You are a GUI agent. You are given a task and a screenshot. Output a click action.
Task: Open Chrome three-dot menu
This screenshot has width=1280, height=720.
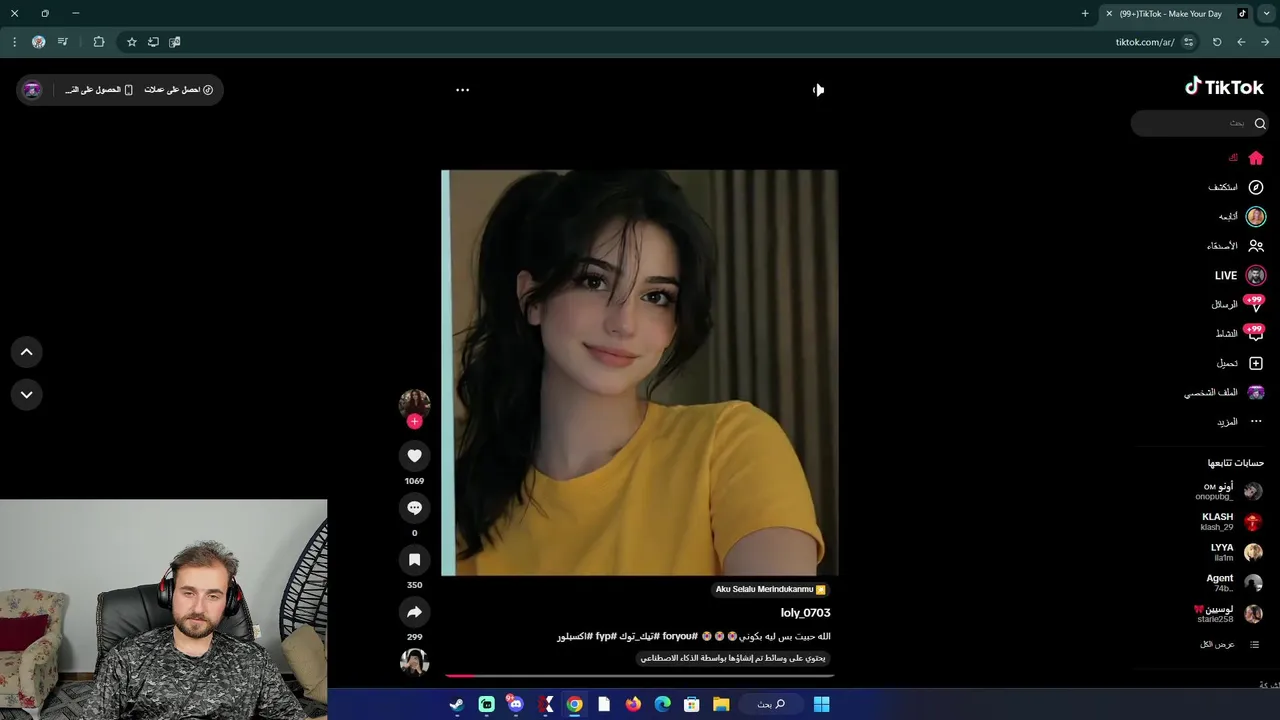tap(14, 42)
